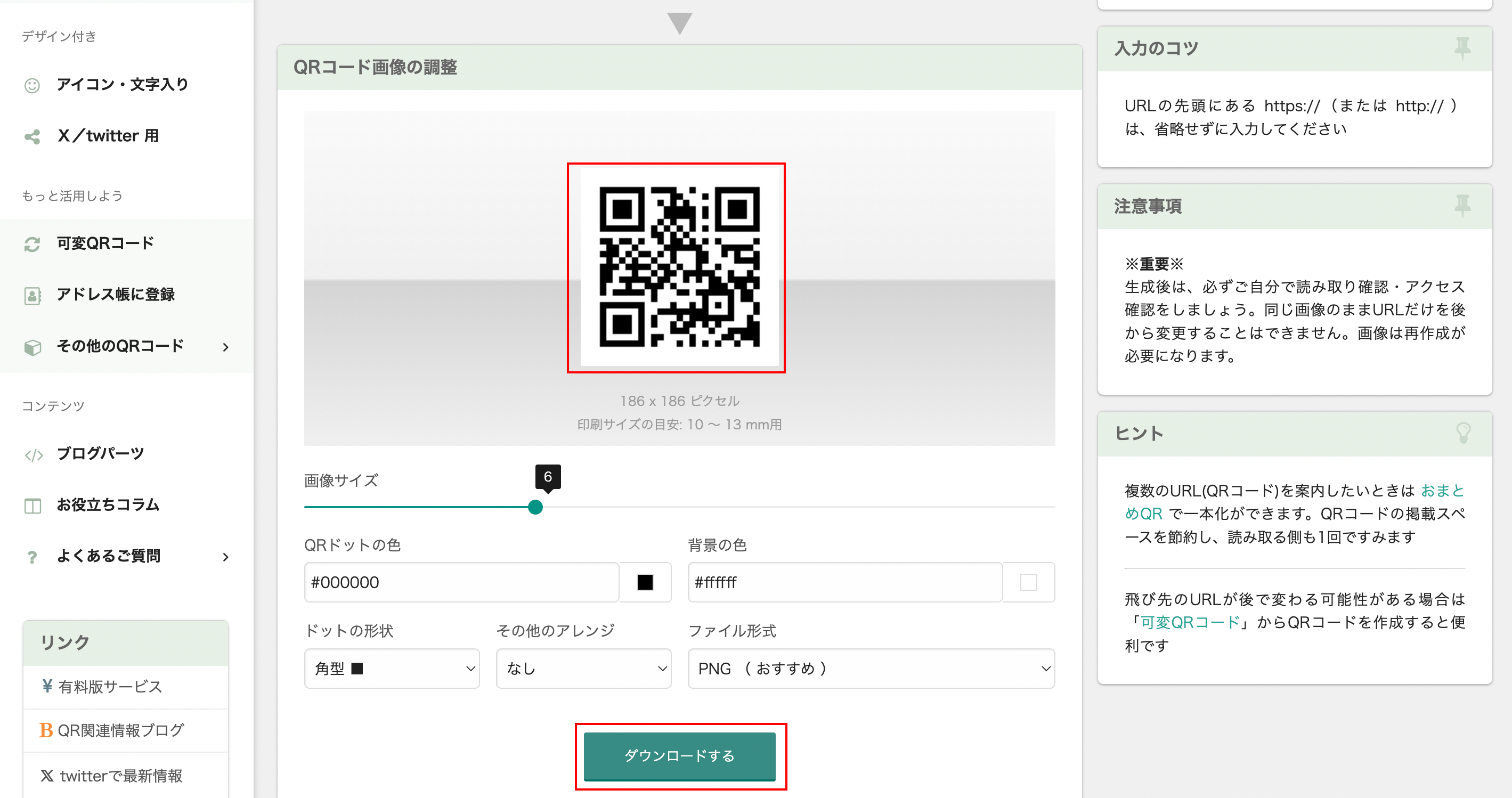Image resolution: width=1512 pixels, height=798 pixels.
Task: Click the 背景の色 #ffffff field
Action: (844, 582)
